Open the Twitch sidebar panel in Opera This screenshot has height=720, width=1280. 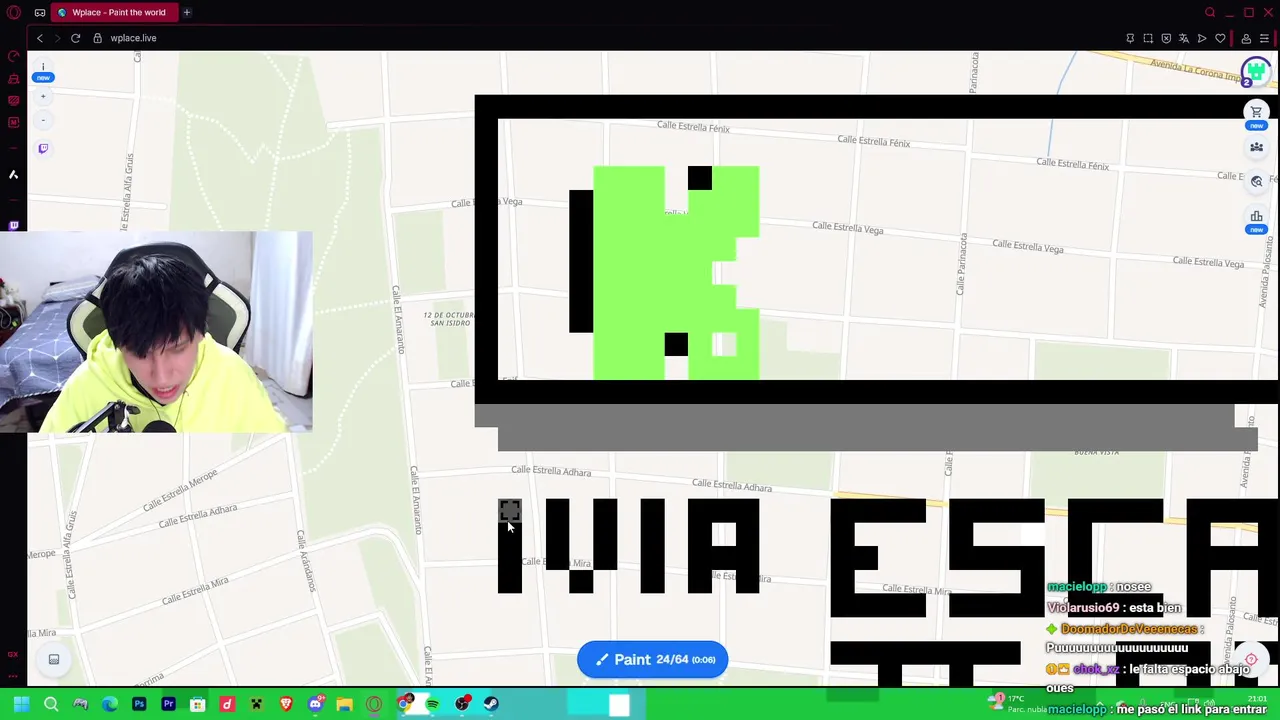(x=13, y=226)
